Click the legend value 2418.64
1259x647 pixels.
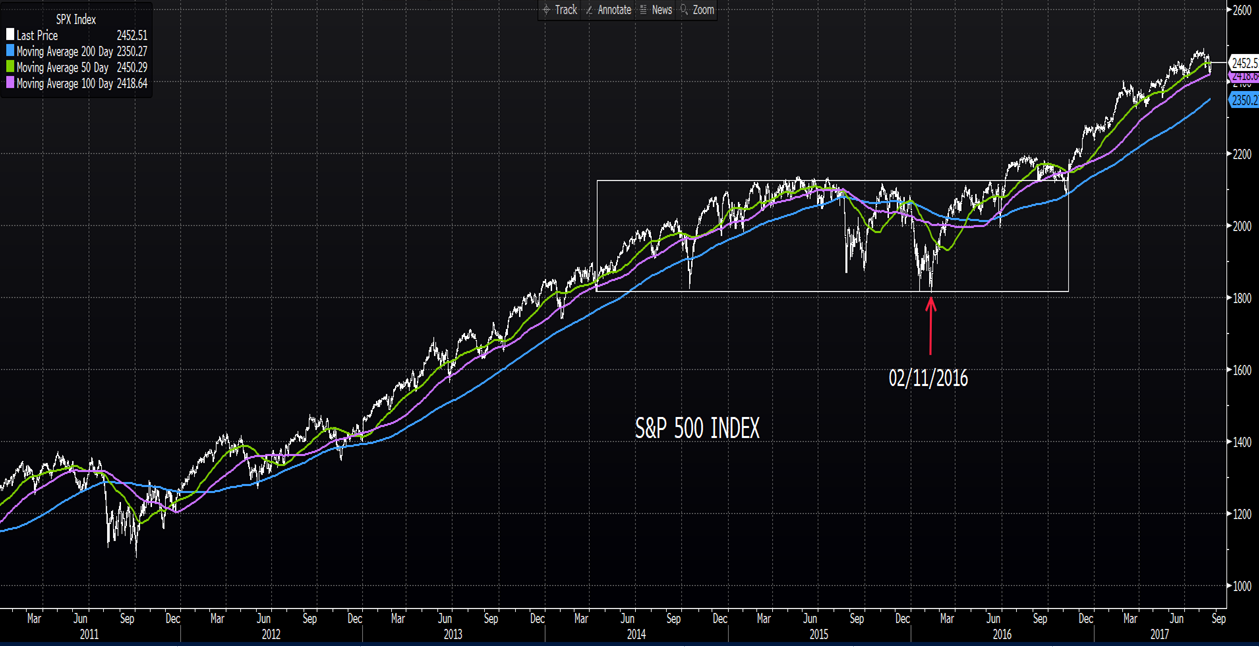click(x=132, y=84)
